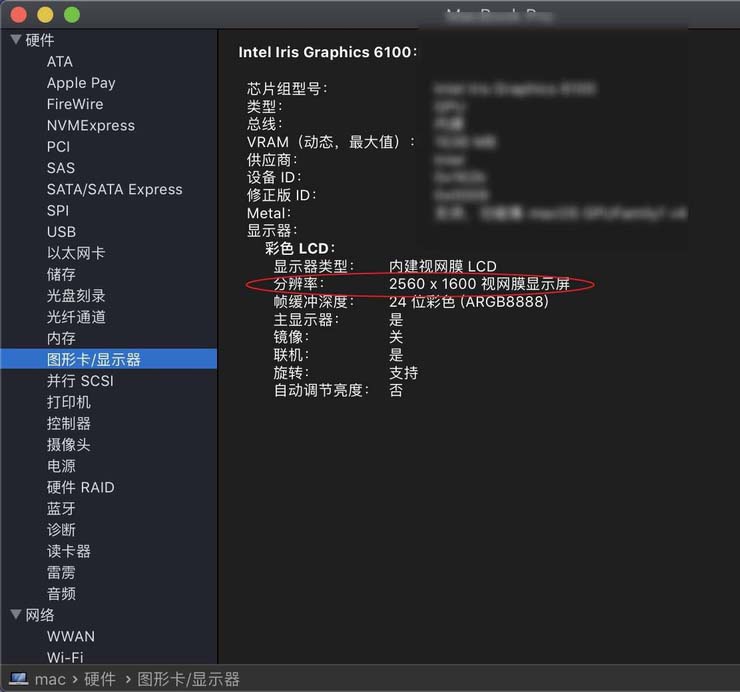This screenshot has width=740, height=692.
Task: Click the 网络 category header
Action: pyautogui.click(x=40, y=615)
